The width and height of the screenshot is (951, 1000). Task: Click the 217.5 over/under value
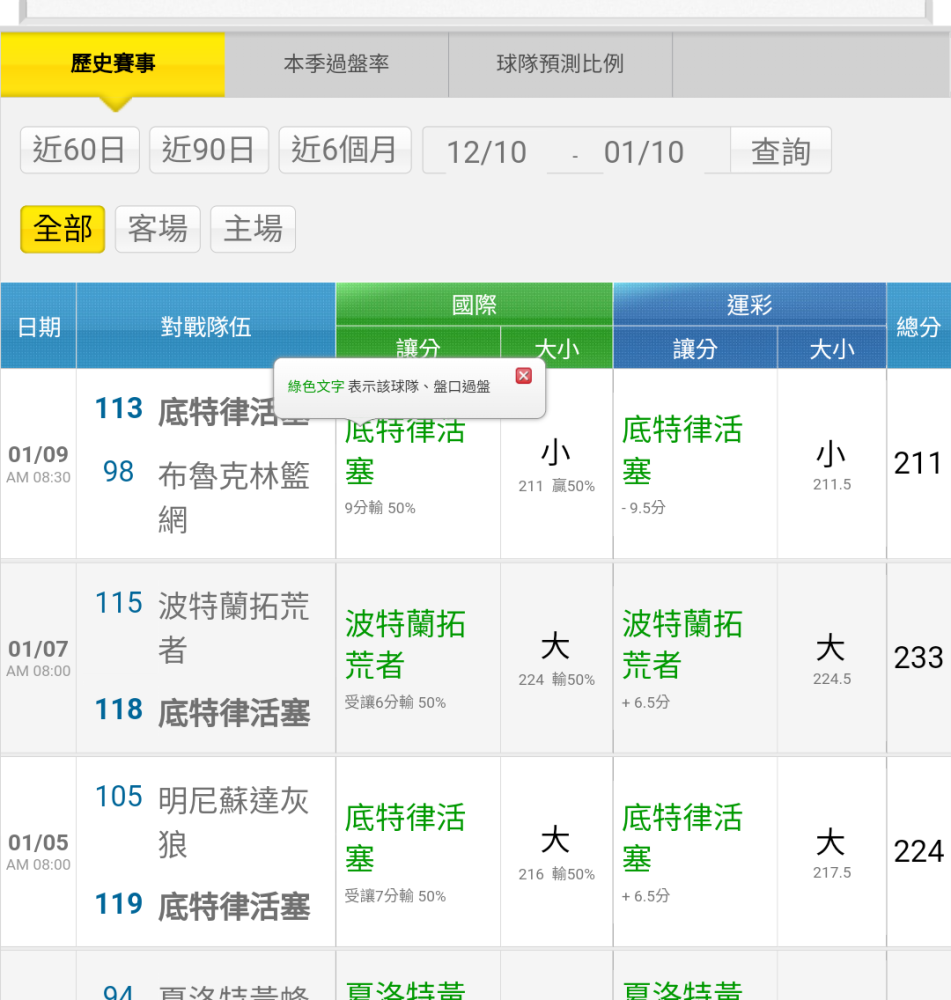832,872
